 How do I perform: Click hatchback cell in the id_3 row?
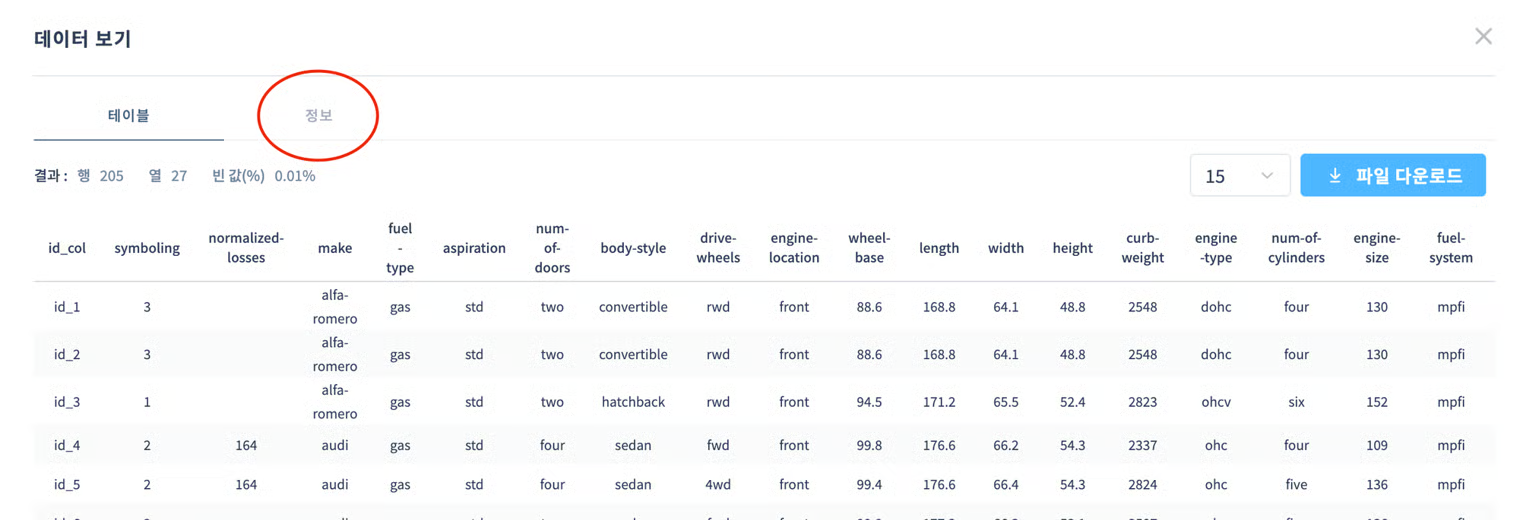(x=633, y=402)
